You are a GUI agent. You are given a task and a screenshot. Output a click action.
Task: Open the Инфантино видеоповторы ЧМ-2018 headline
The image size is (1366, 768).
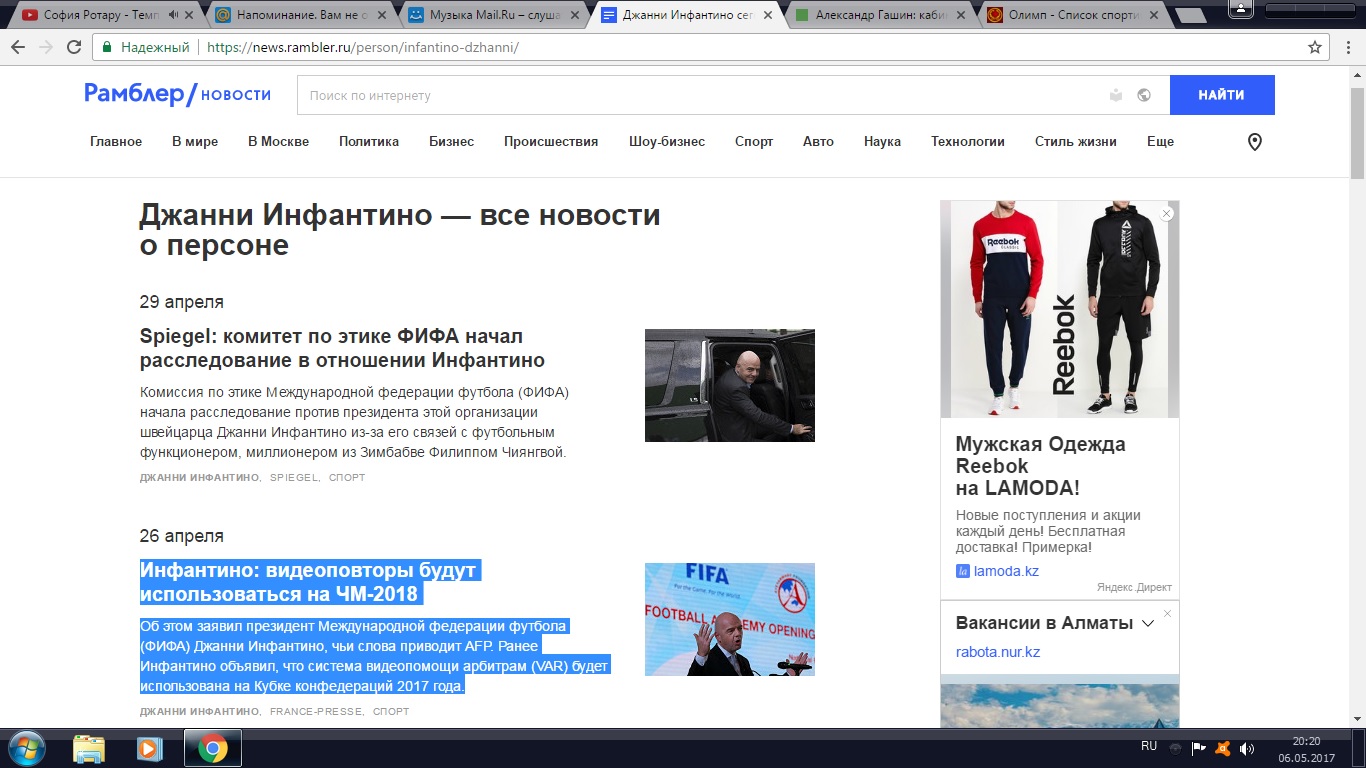310,582
